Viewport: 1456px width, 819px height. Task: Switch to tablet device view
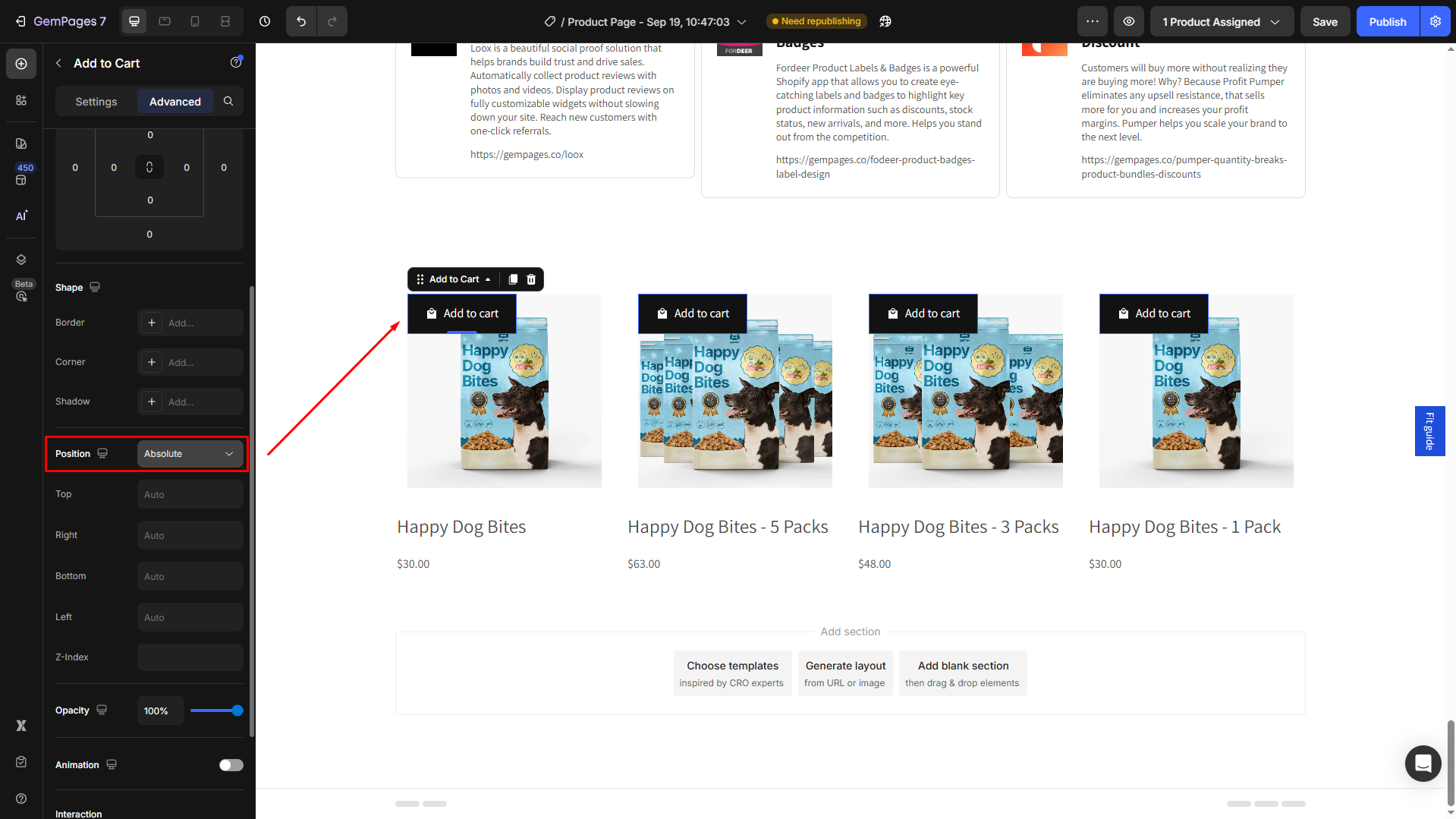pos(165,21)
